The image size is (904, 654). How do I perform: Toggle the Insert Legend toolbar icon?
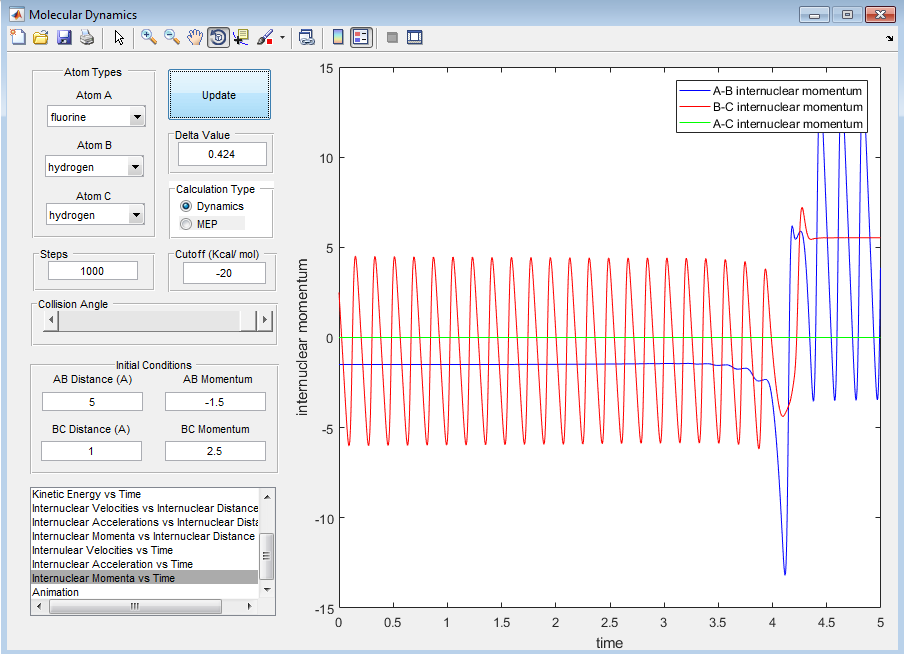click(361, 38)
